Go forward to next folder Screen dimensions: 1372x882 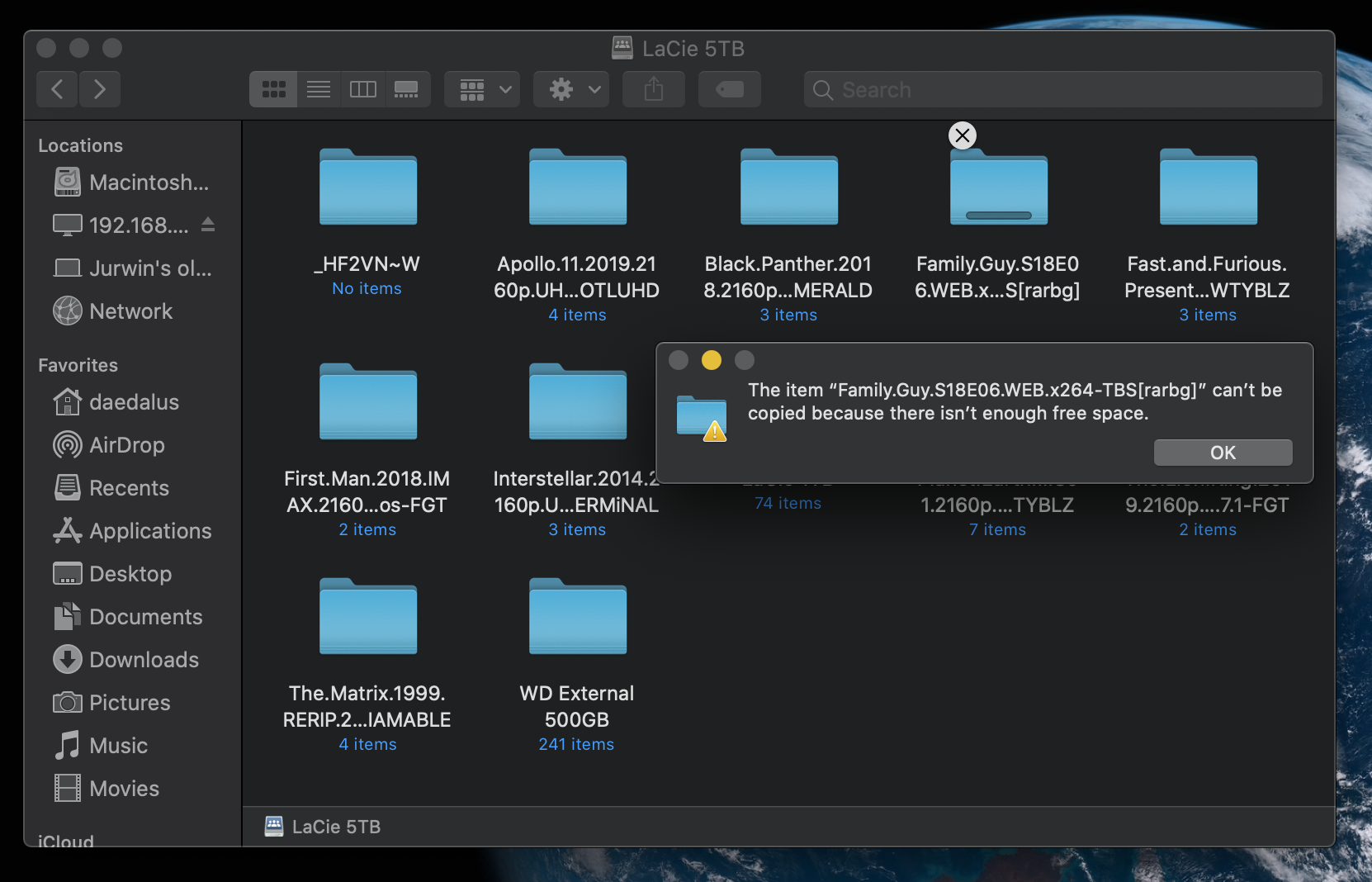100,89
